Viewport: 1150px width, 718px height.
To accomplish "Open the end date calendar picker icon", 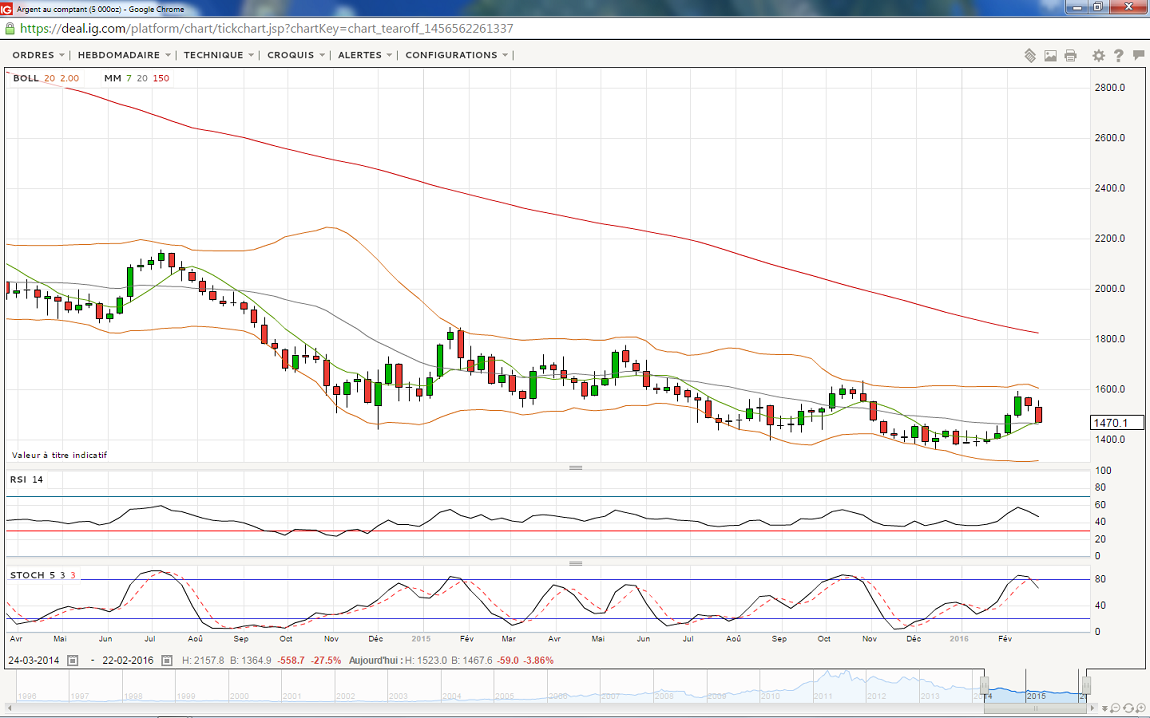I will (x=166, y=660).
